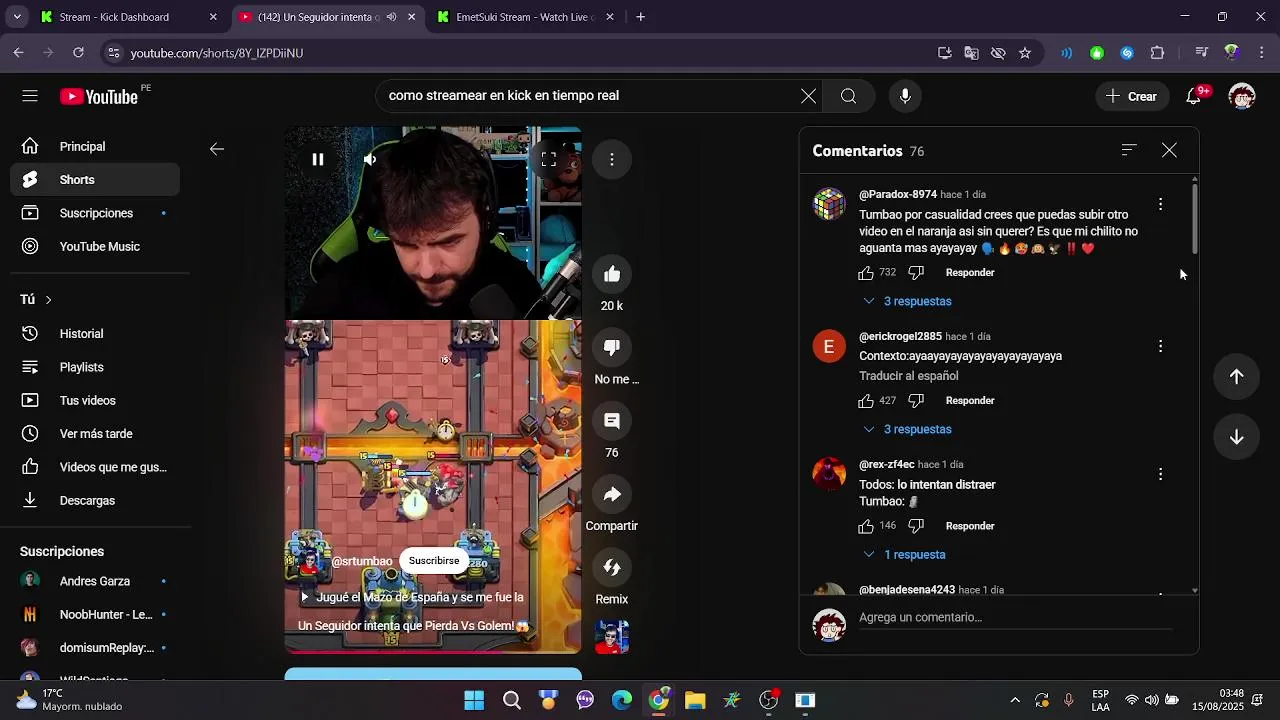Open options for rex-zf4ec comment
1280x720 pixels.
pyautogui.click(x=1160, y=474)
